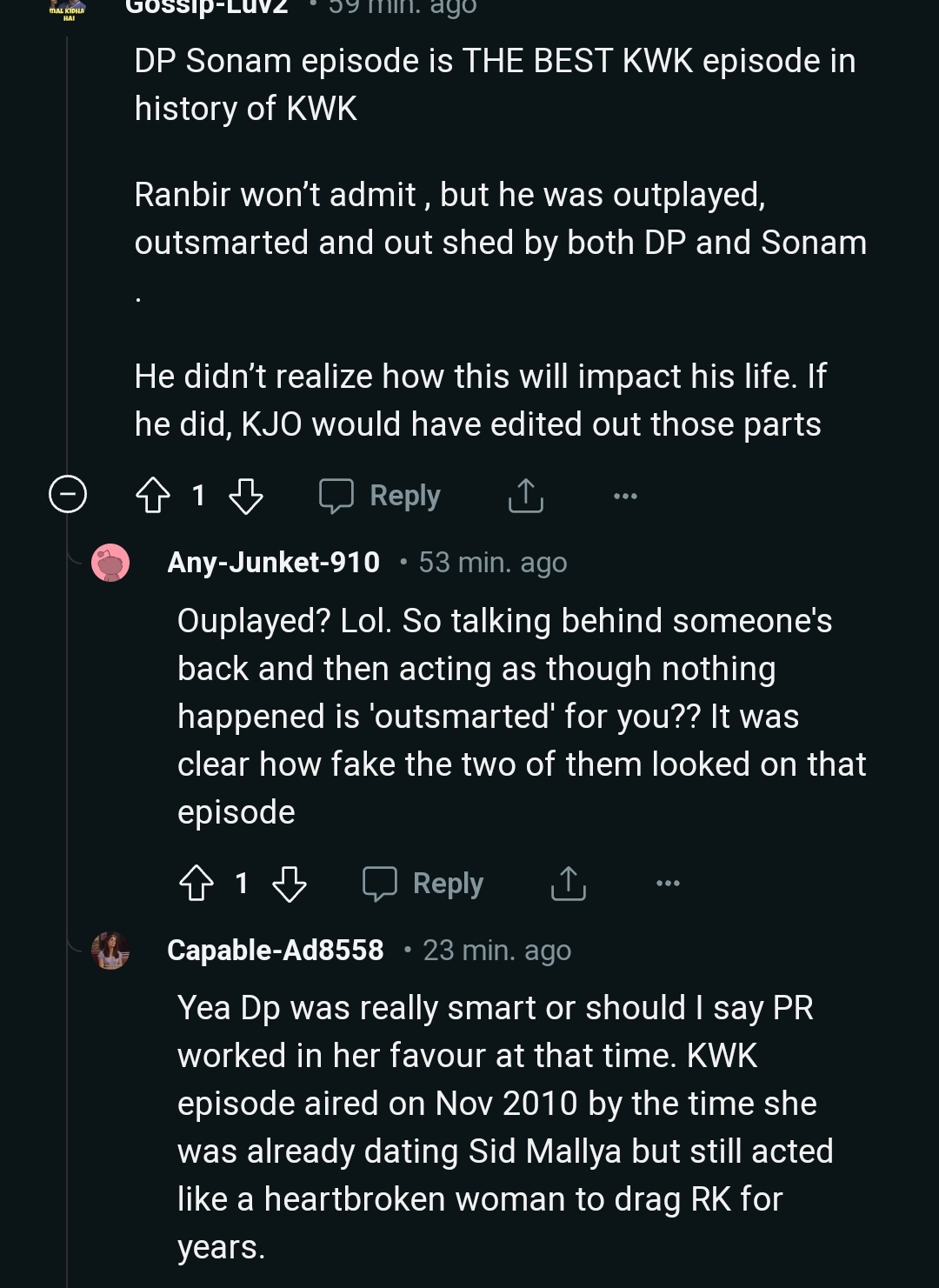Viewport: 939px width, 1288px height.
Task: Downvote the Gossip-Luv2 comment
Action: (x=245, y=496)
